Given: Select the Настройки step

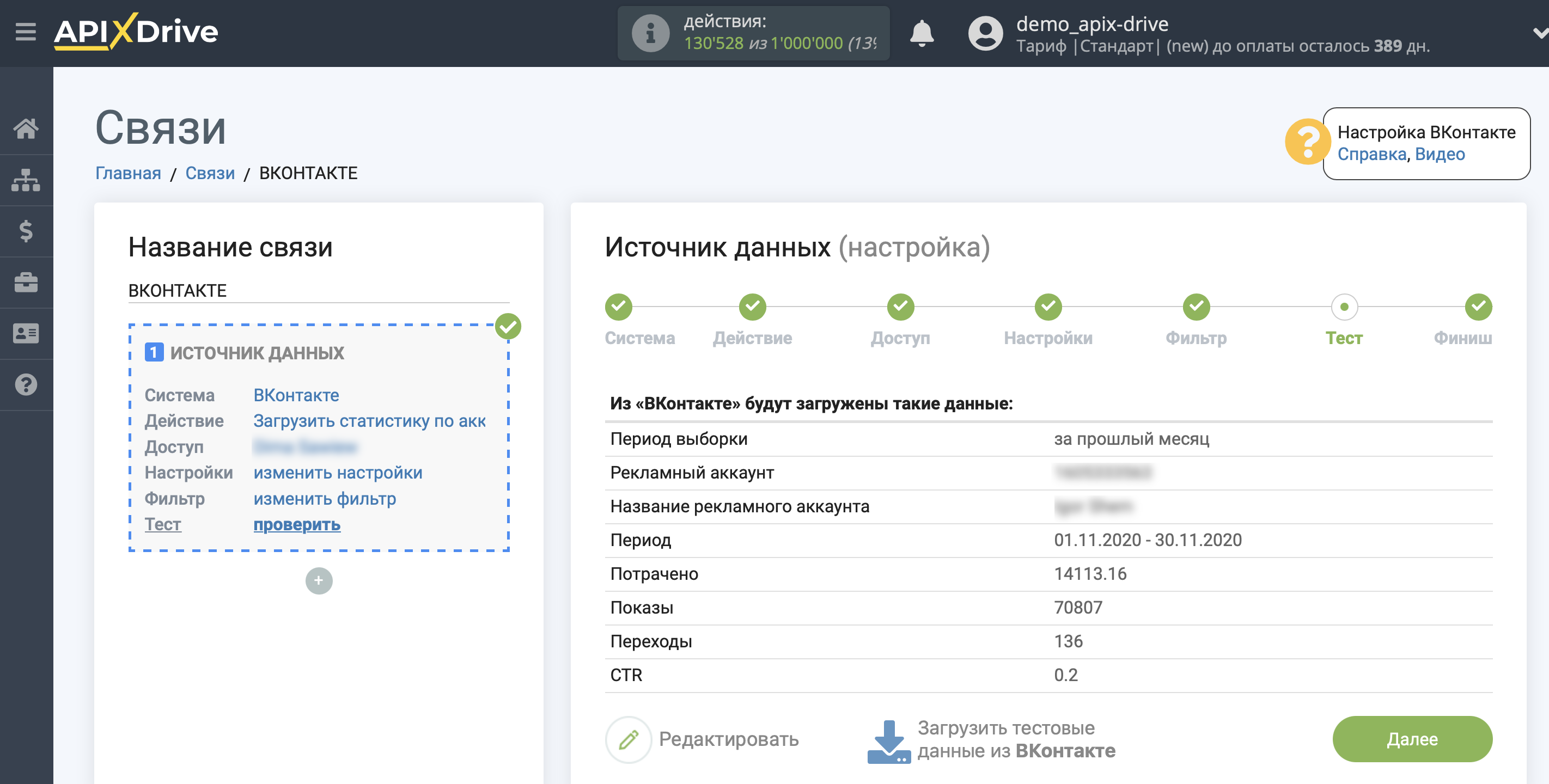Looking at the screenshot, I should (1048, 307).
